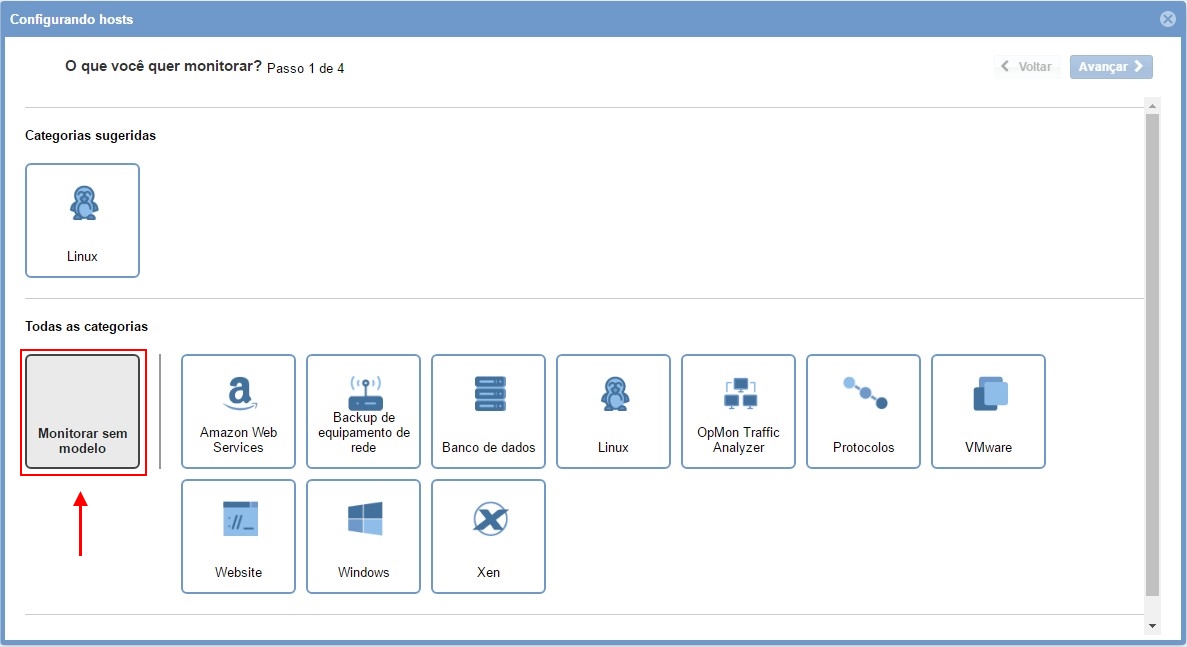Click the scrollbar up arrow
The height and width of the screenshot is (647, 1187).
[1152, 106]
